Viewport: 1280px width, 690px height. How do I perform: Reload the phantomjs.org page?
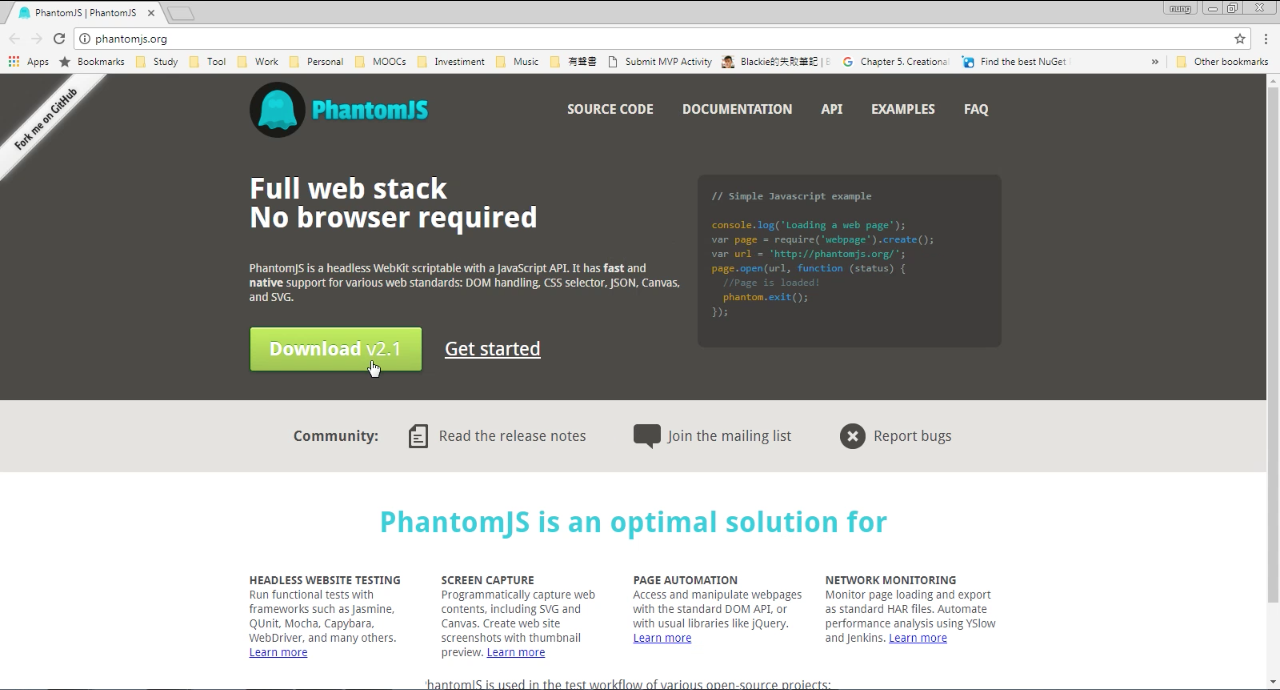point(59,39)
